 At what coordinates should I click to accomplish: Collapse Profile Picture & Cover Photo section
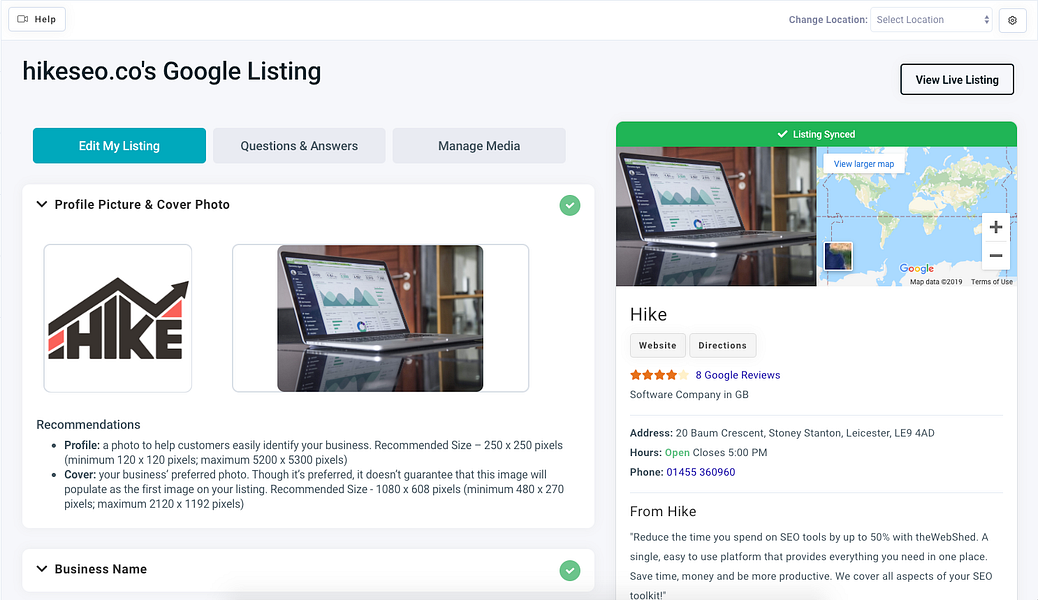click(42, 205)
